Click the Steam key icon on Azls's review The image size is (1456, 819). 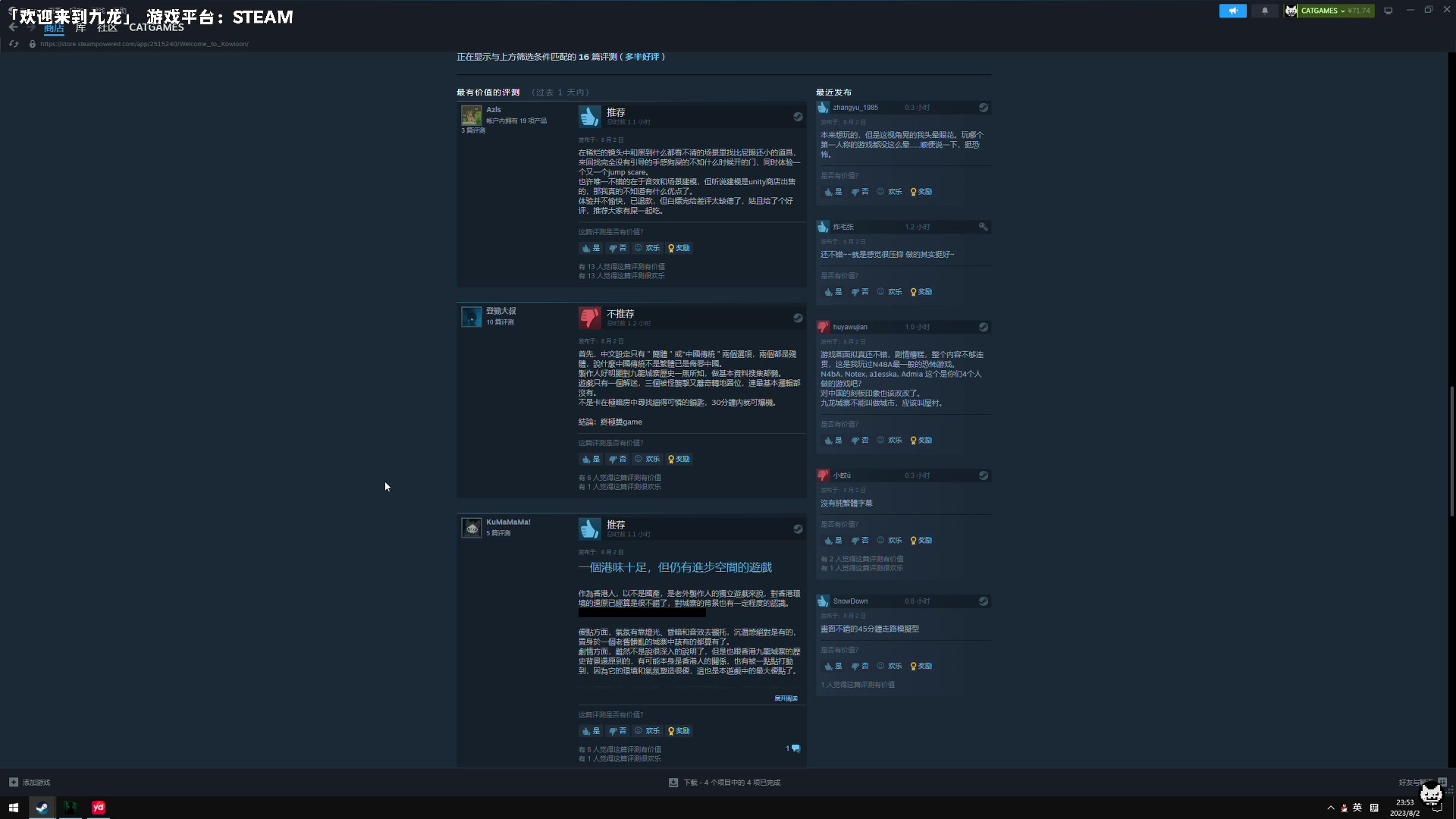click(x=798, y=117)
